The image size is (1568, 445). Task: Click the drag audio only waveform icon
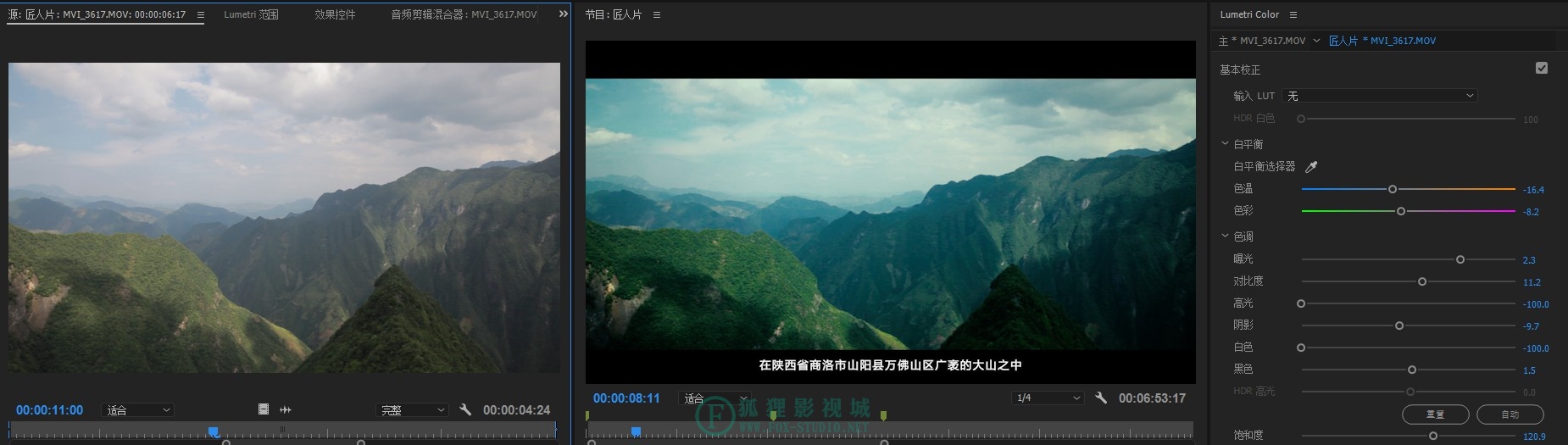coord(286,409)
